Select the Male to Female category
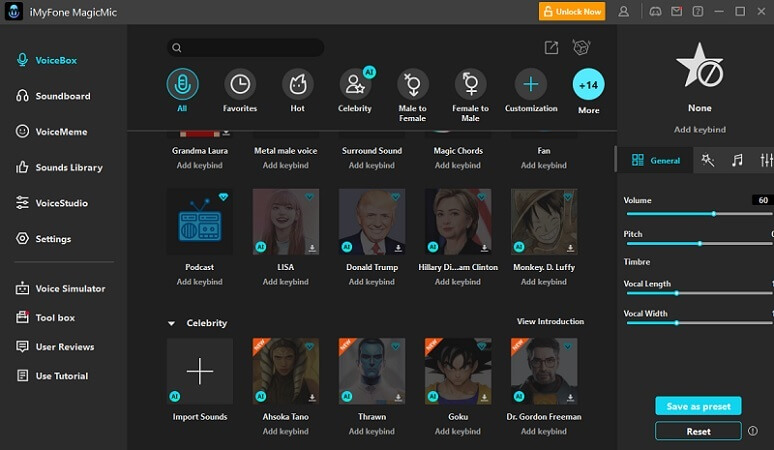Viewport: 774px width, 450px height. [413, 95]
